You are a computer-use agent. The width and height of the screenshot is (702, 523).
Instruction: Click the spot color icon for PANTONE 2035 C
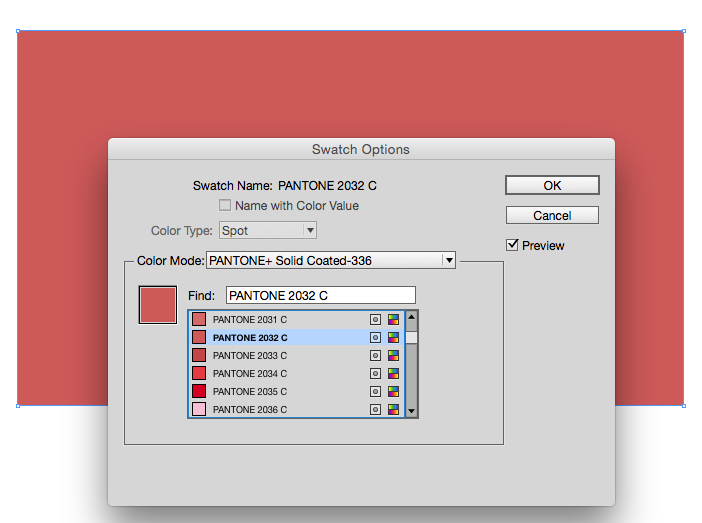375,391
